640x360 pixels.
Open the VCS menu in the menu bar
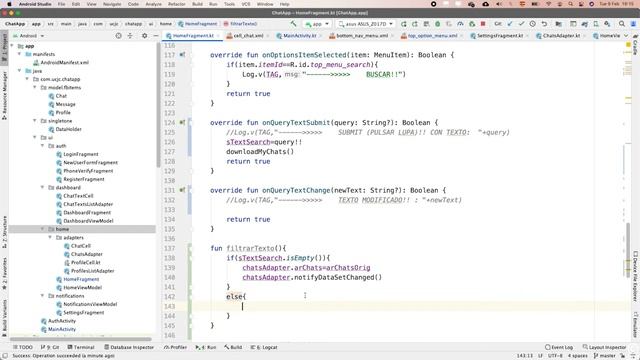246,4
